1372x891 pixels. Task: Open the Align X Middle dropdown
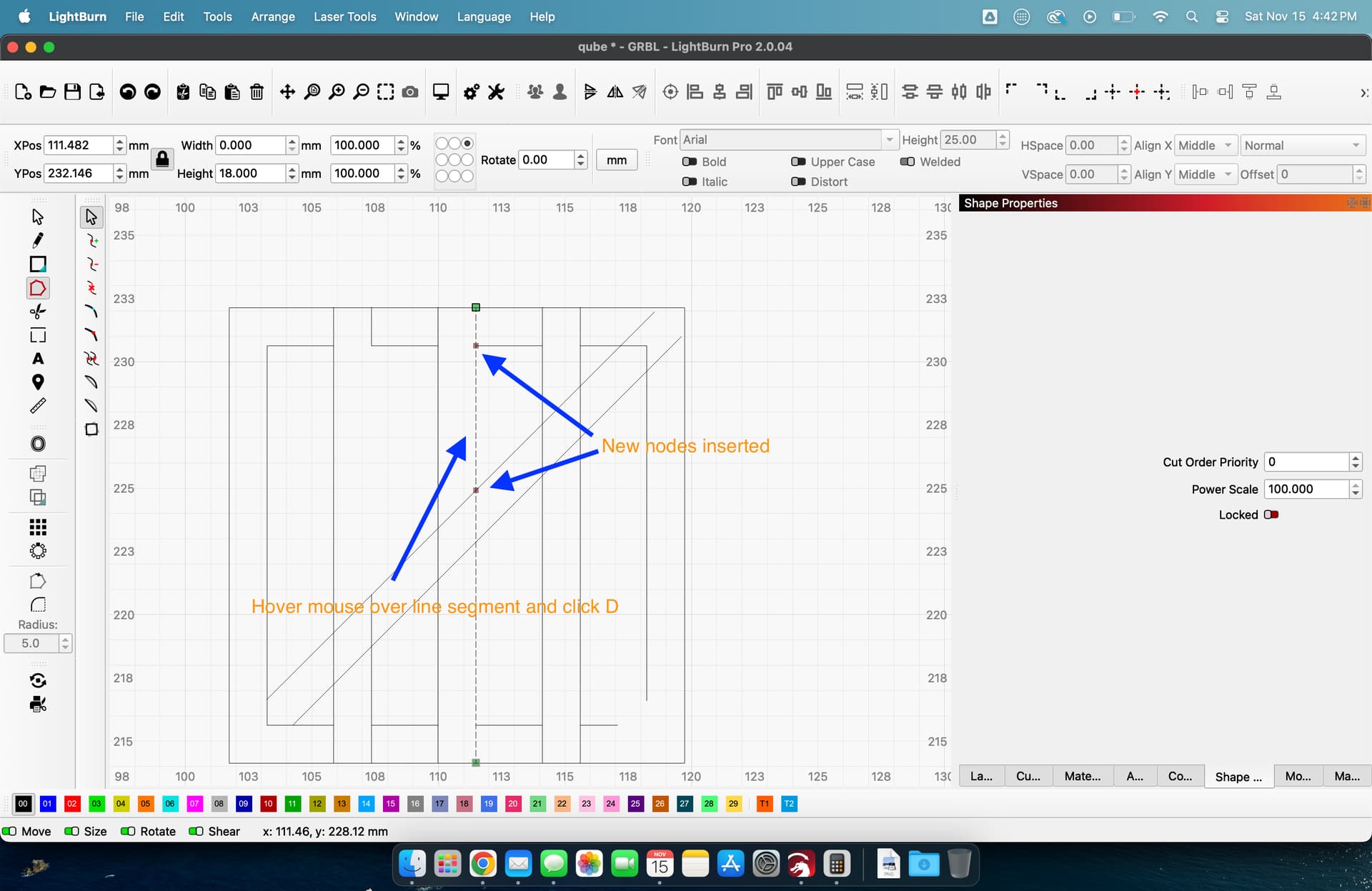point(1206,146)
